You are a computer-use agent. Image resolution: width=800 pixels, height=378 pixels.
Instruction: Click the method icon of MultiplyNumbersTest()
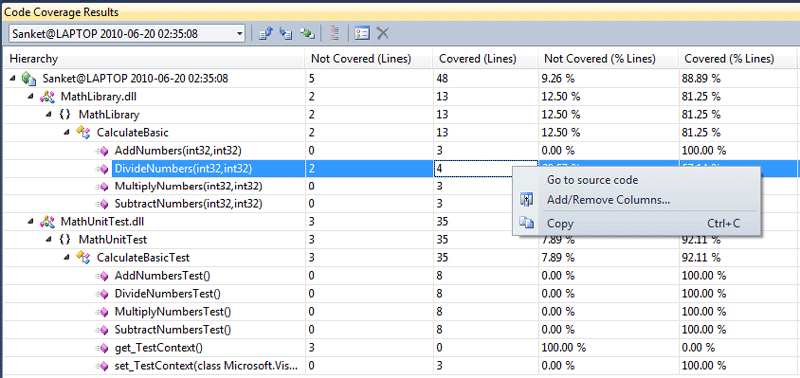tap(102, 312)
